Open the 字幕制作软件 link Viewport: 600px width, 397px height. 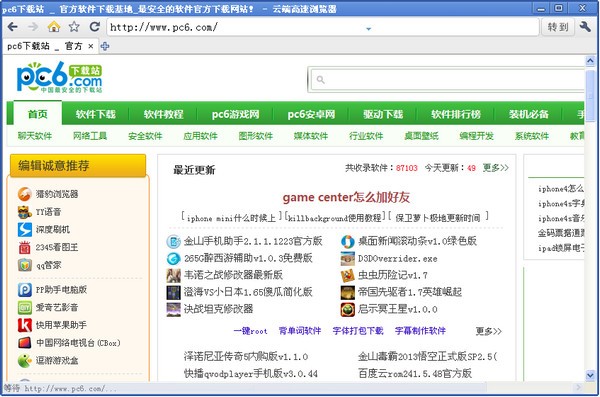(420, 331)
